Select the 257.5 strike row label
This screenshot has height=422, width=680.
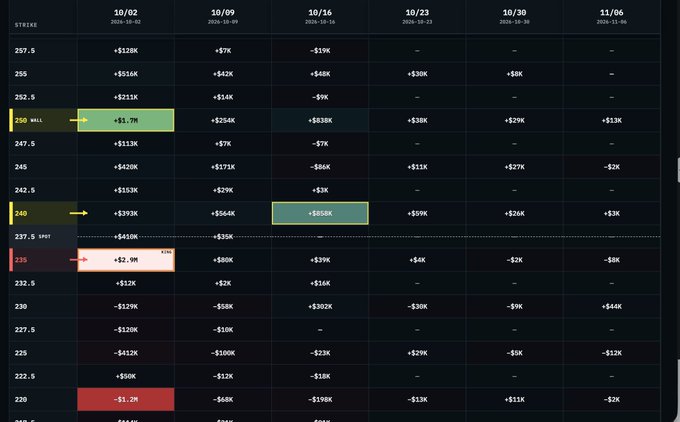(43, 50)
